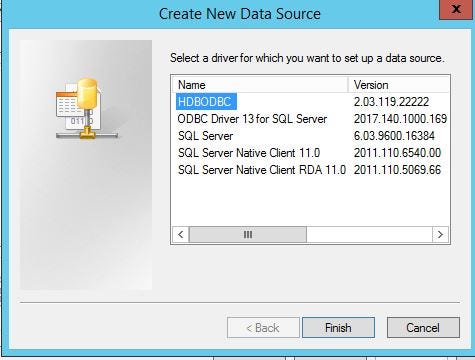Close the Create New Data Source dialog

pyautogui.click(x=456, y=9)
